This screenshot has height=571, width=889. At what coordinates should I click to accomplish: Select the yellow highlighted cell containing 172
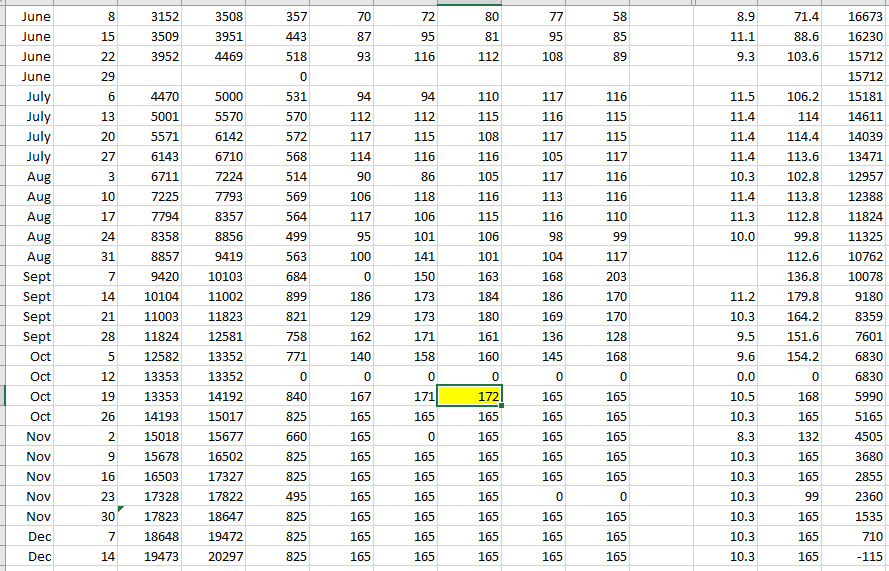coord(470,397)
